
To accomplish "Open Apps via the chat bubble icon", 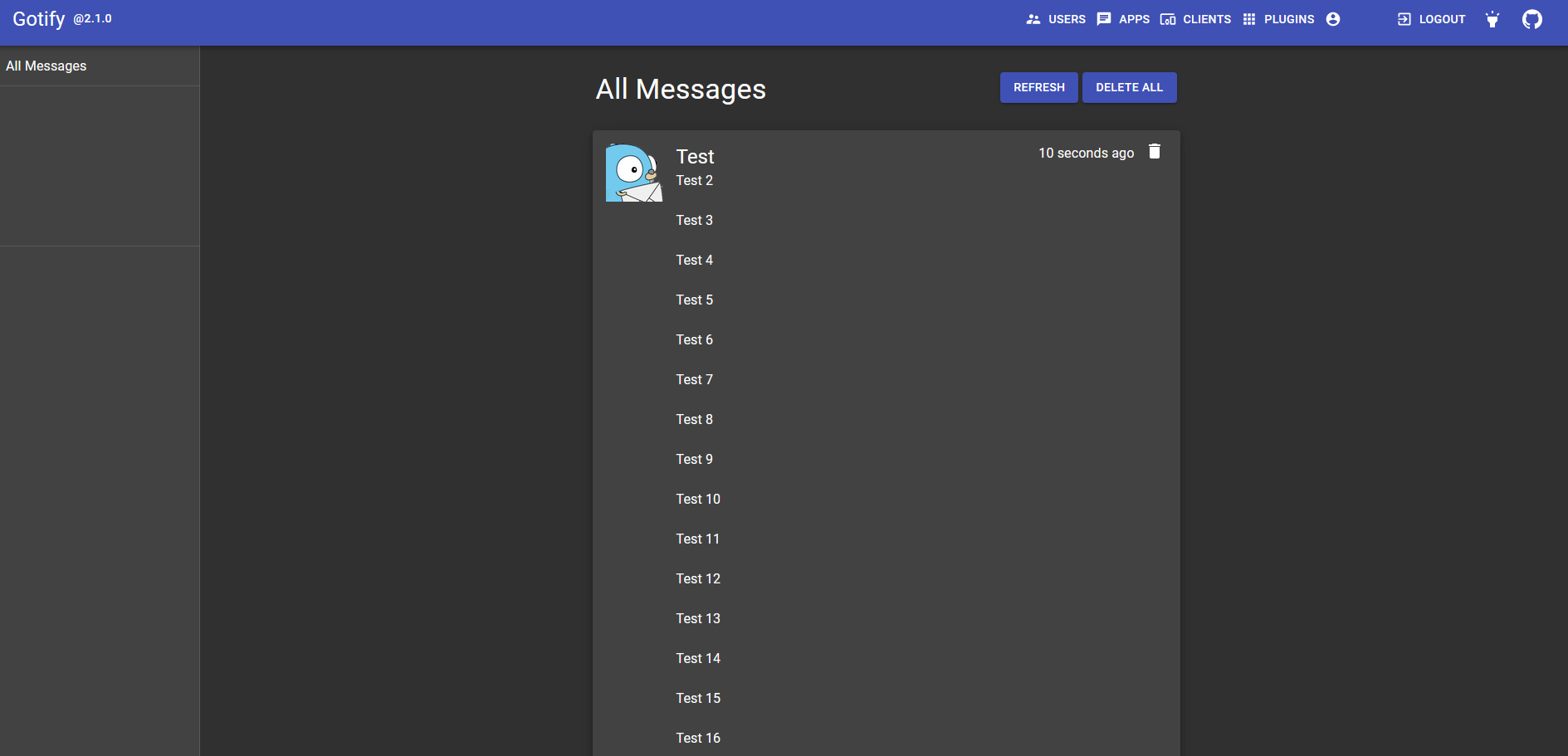I will [x=1104, y=18].
